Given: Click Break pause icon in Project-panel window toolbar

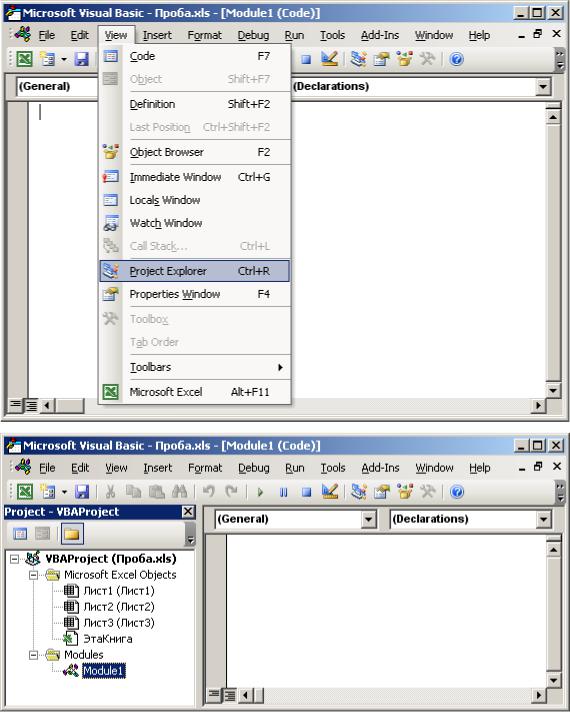Looking at the screenshot, I should [x=283, y=492].
